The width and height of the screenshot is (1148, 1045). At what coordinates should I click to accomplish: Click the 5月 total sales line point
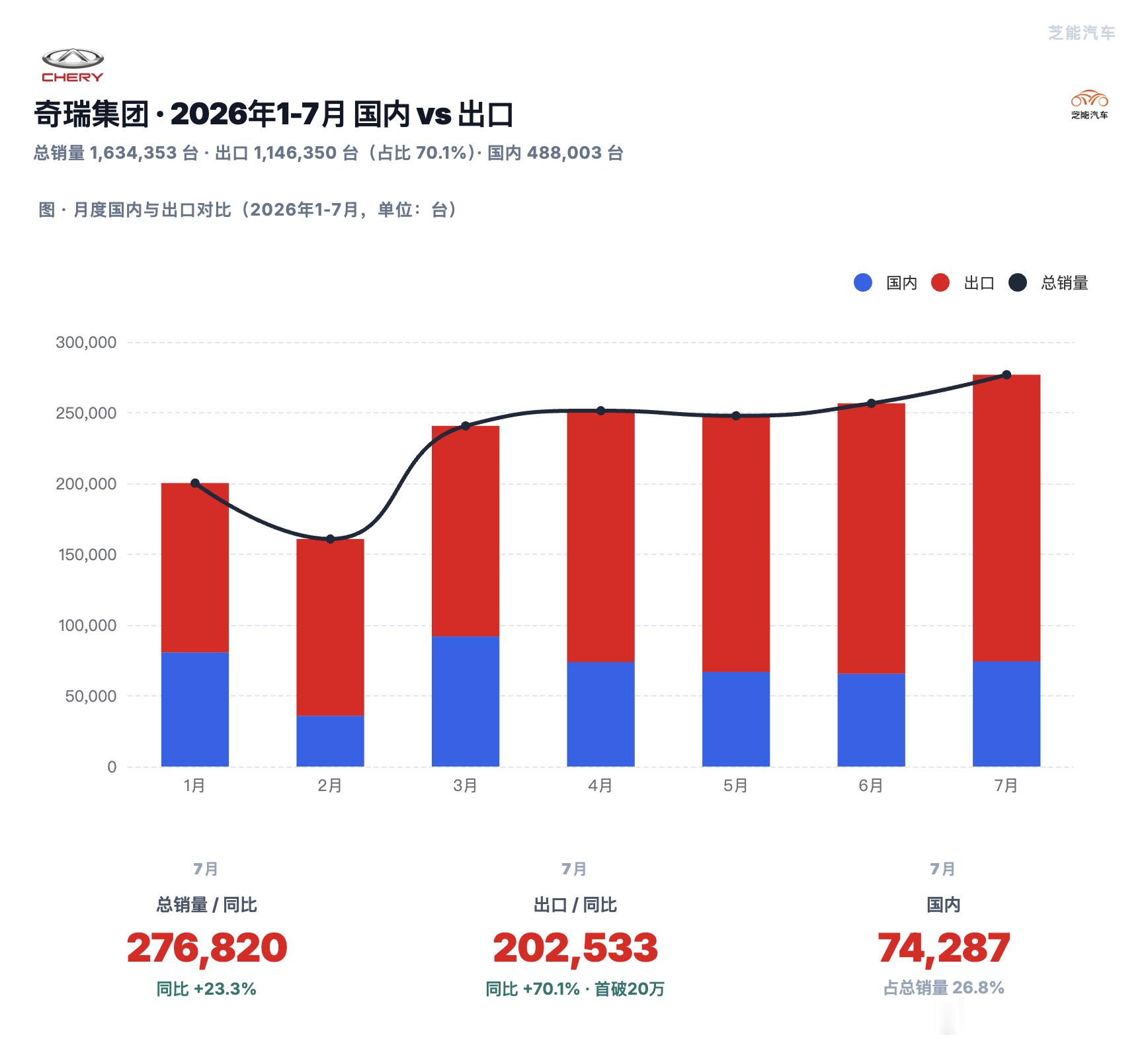click(736, 416)
